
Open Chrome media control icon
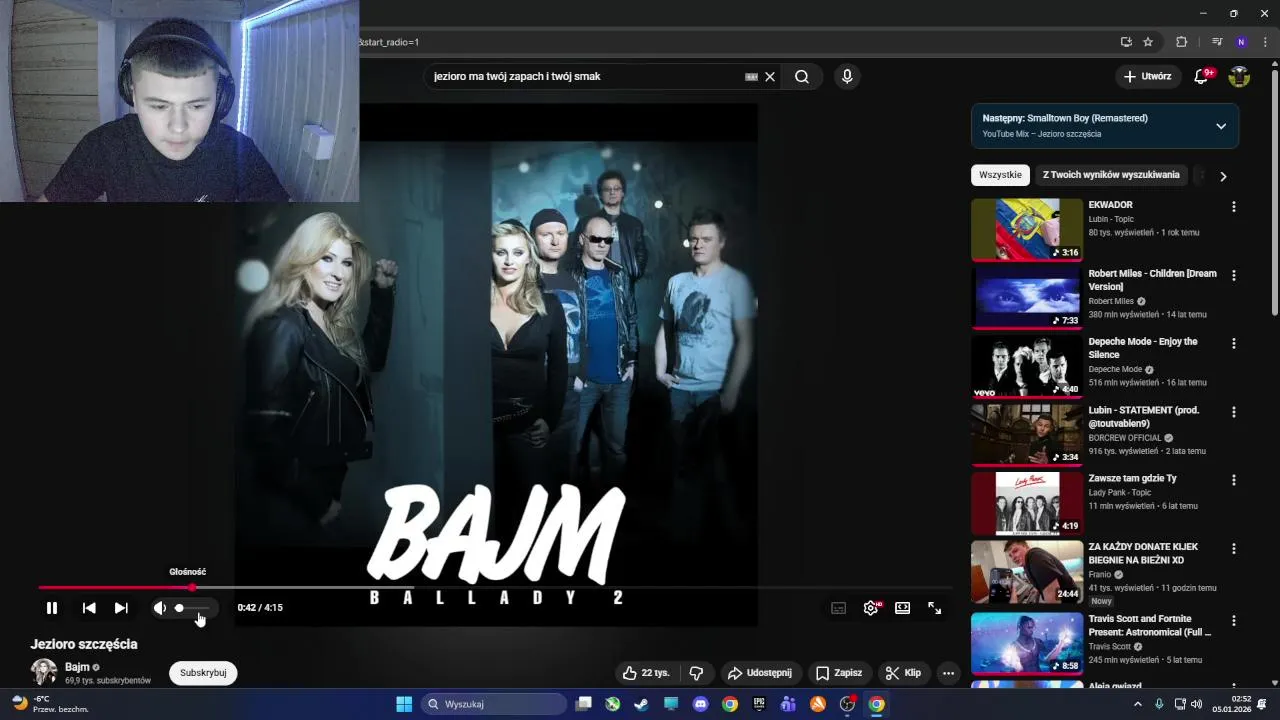pyautogui.click(x=1217, y=42)
